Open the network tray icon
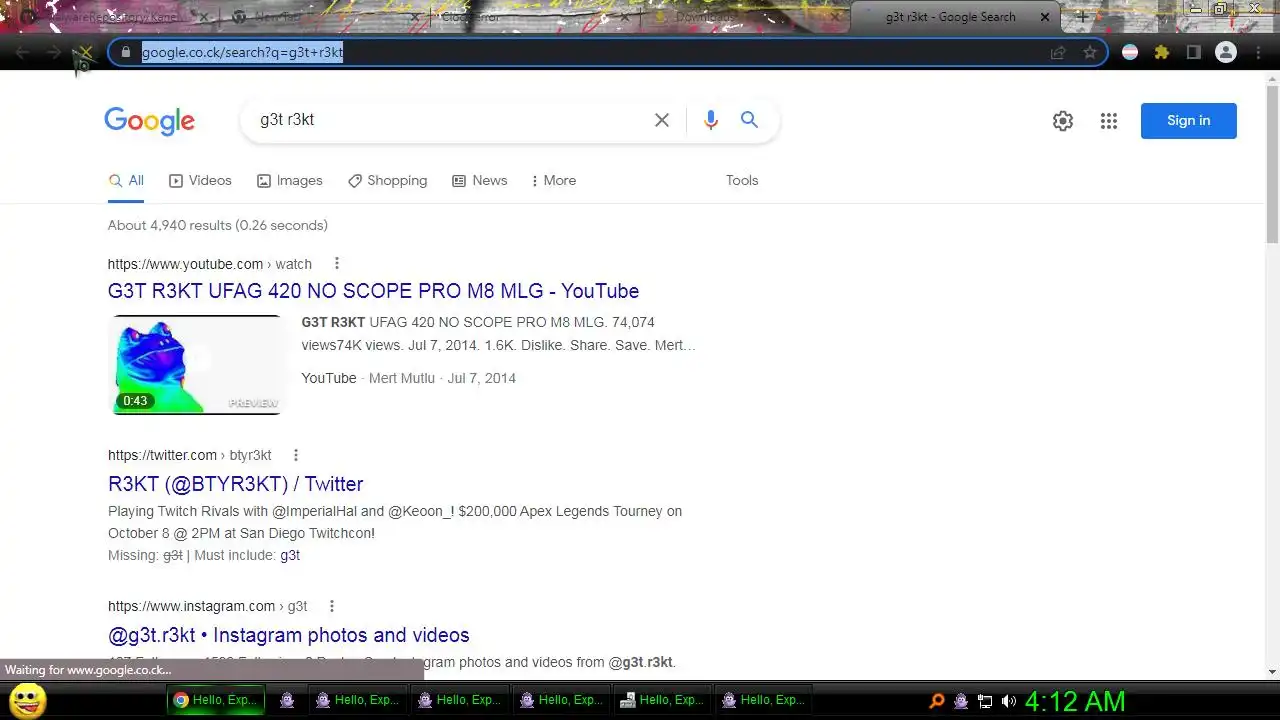Screen dimensions: 1280x720 pyautogui.click(x=985, y=701)
